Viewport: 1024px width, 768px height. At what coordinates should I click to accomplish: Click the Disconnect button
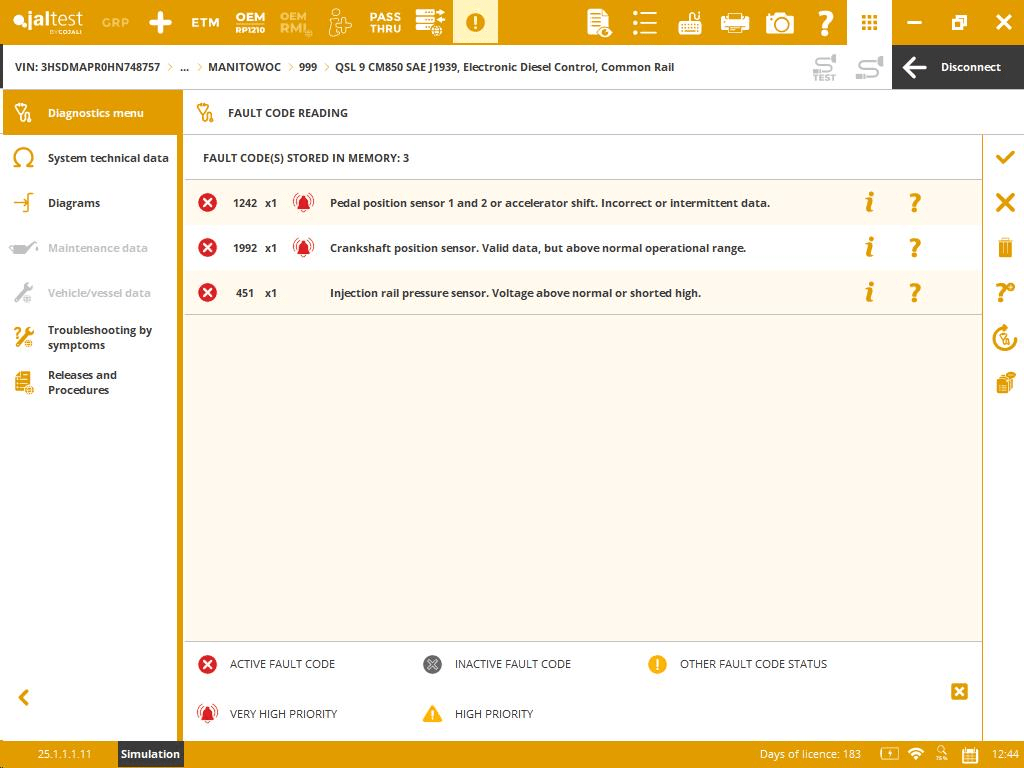click(x=957, y=67)
